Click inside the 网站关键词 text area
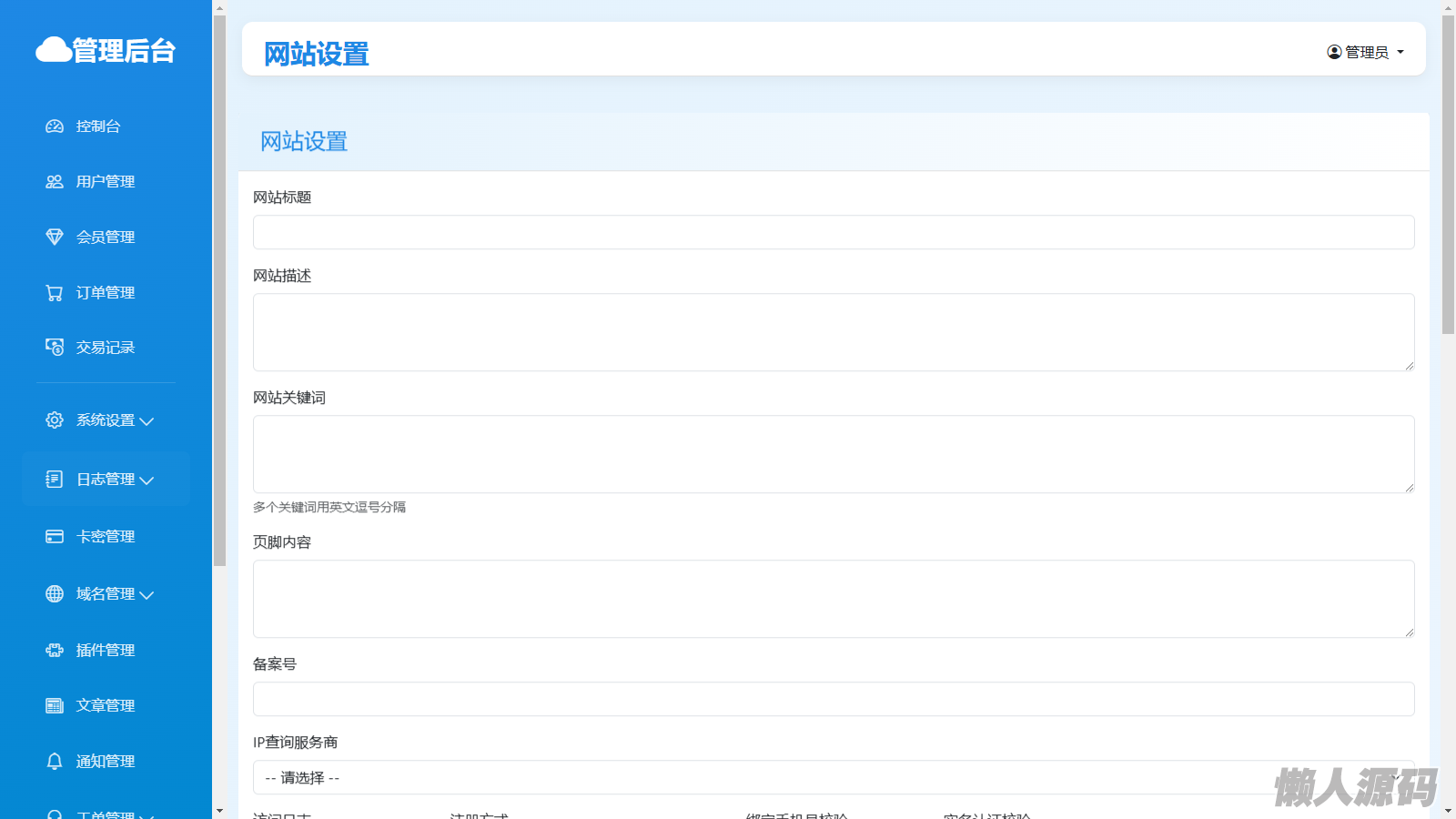Screen dimensions: 1456x819 (833, 454)
